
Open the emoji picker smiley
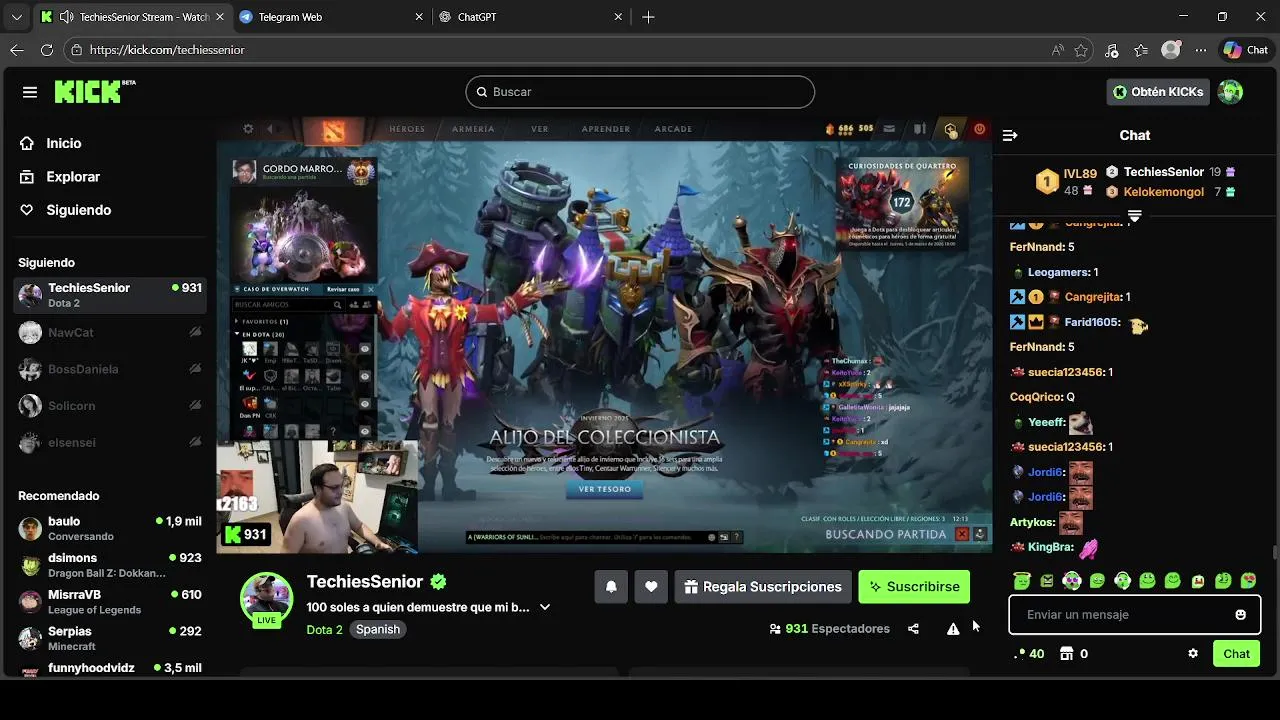1241,615
